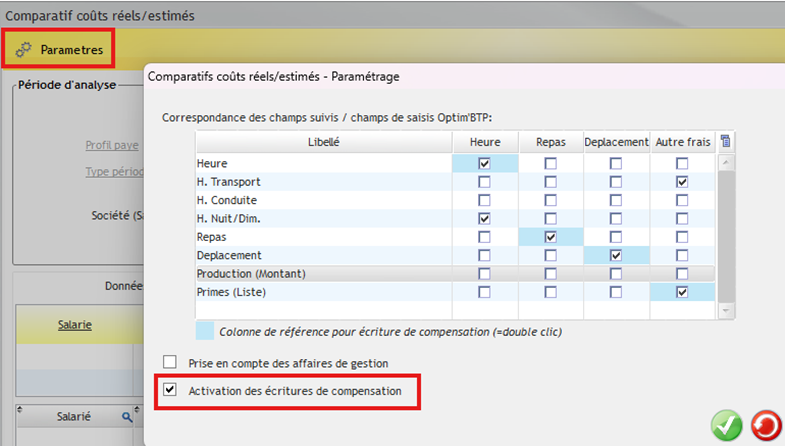Open the Parametres gear button
The image size is (785, 446).
(x=59, y=50)
